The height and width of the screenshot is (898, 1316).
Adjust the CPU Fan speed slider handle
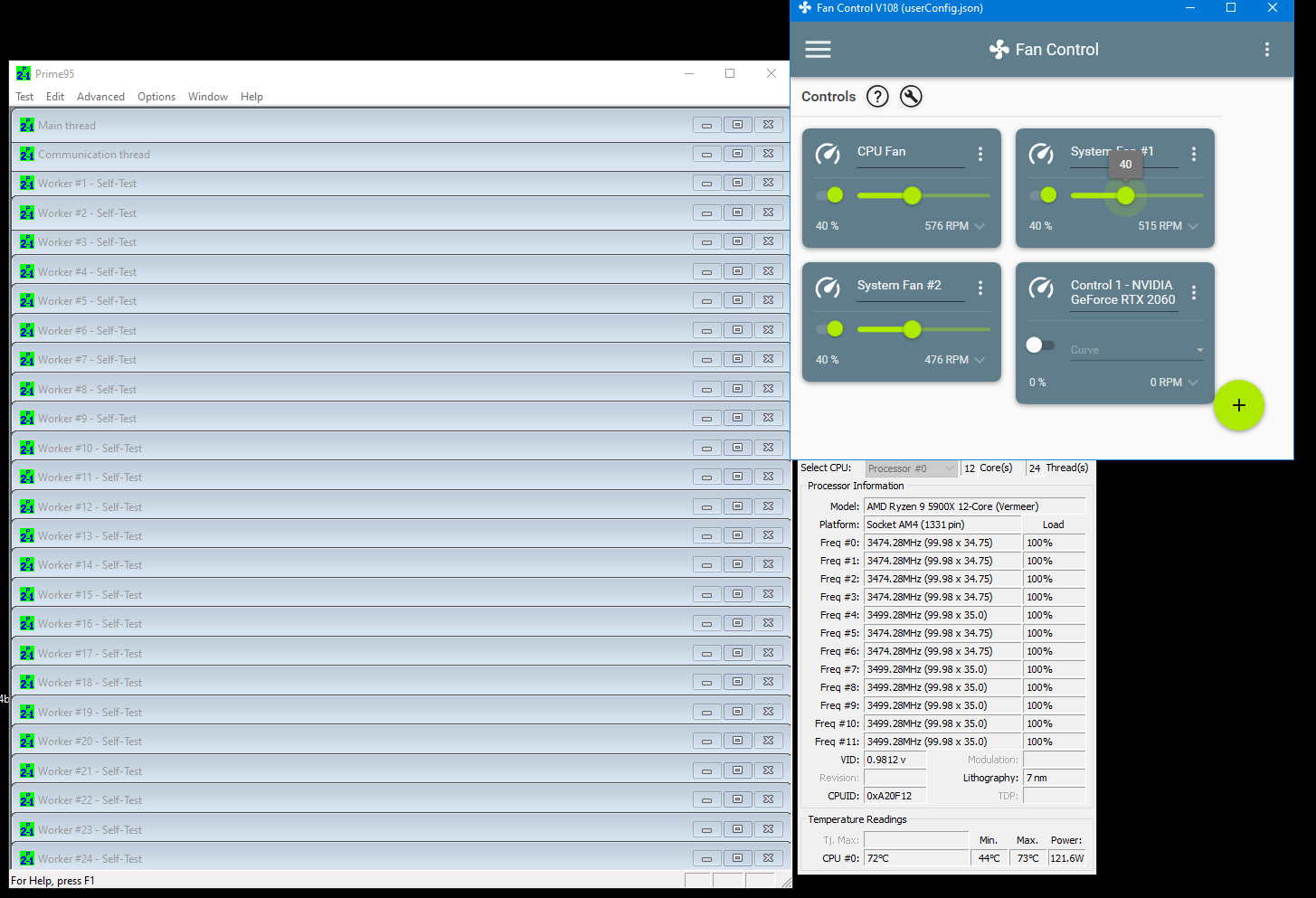[912, 195]
